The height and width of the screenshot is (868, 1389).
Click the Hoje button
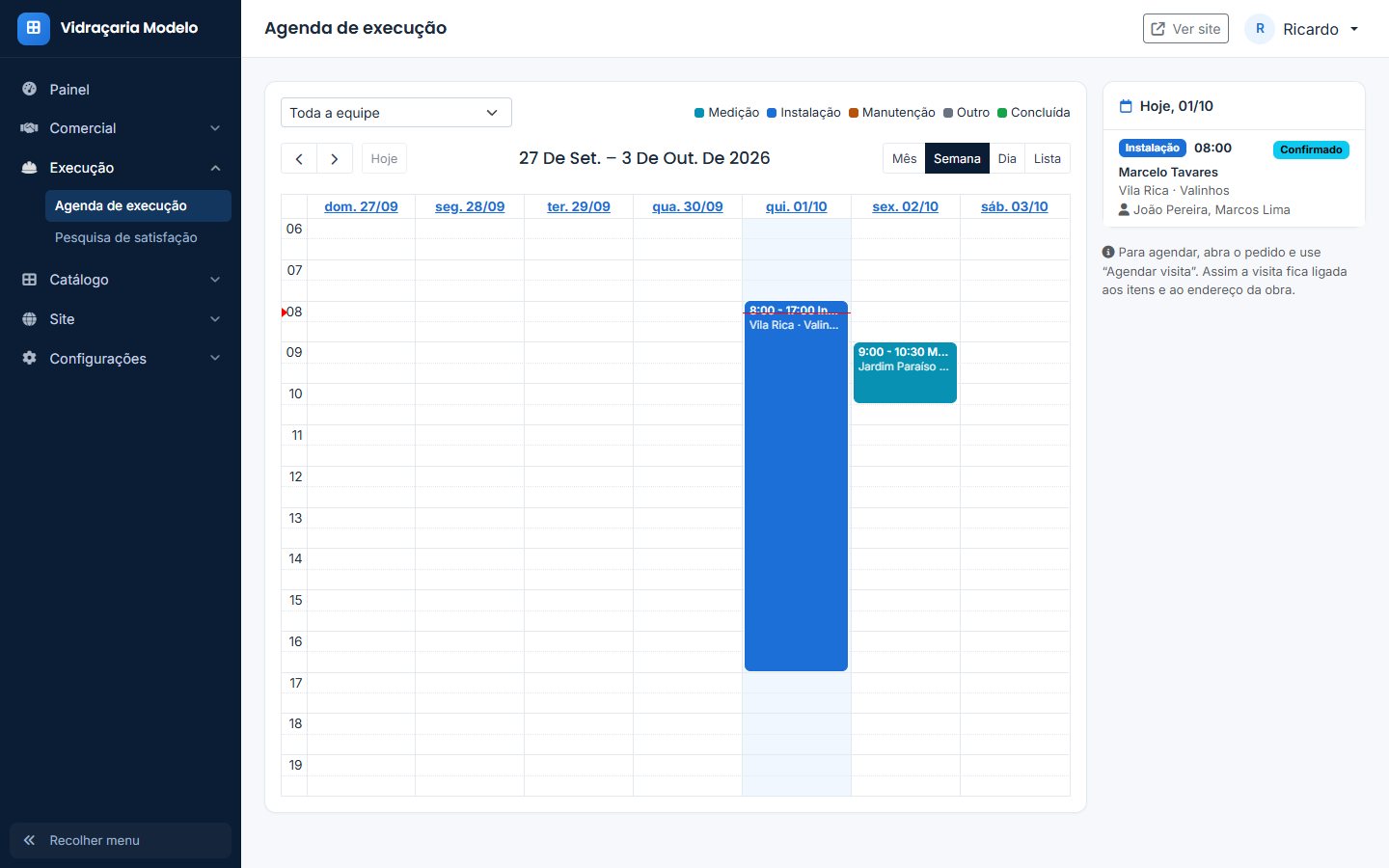(384, 159)
